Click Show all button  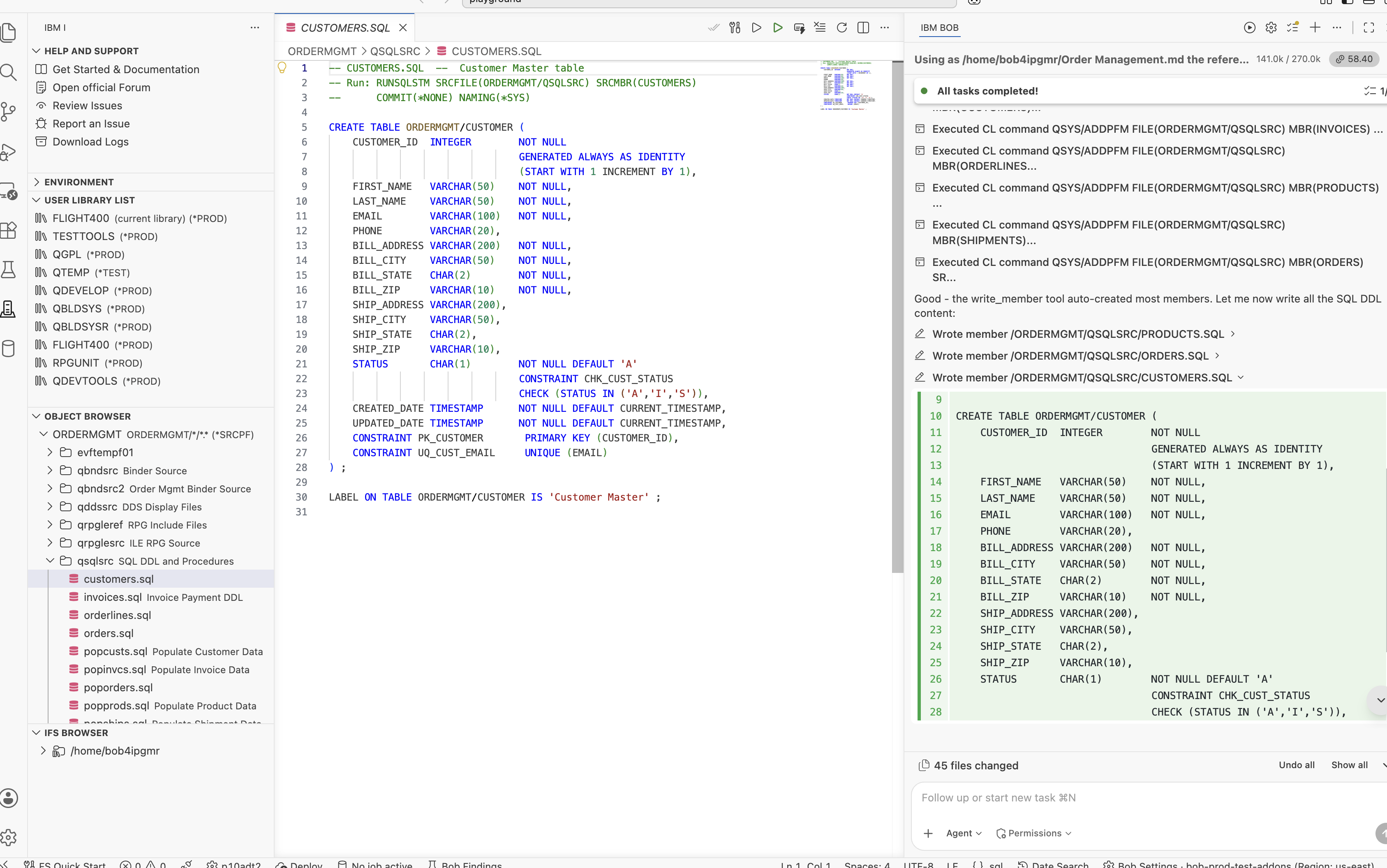click(x=1349, y=765)
